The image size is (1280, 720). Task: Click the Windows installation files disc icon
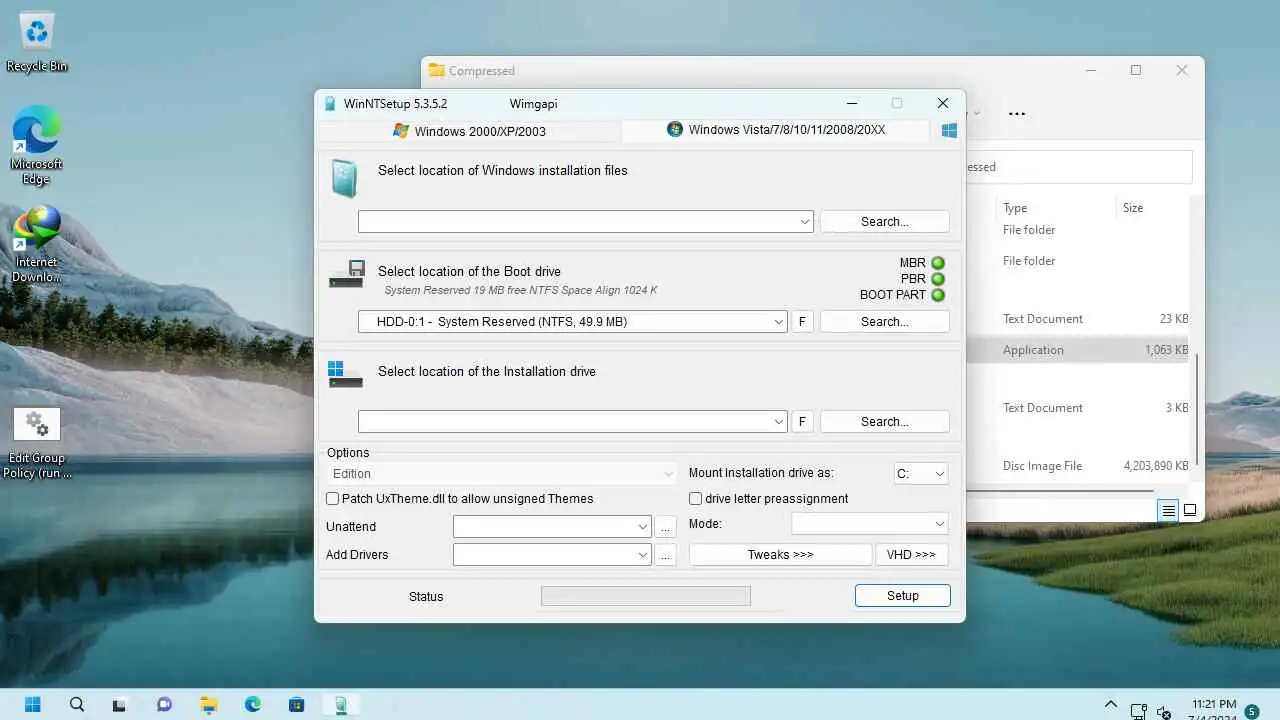(x=344, y=178)
